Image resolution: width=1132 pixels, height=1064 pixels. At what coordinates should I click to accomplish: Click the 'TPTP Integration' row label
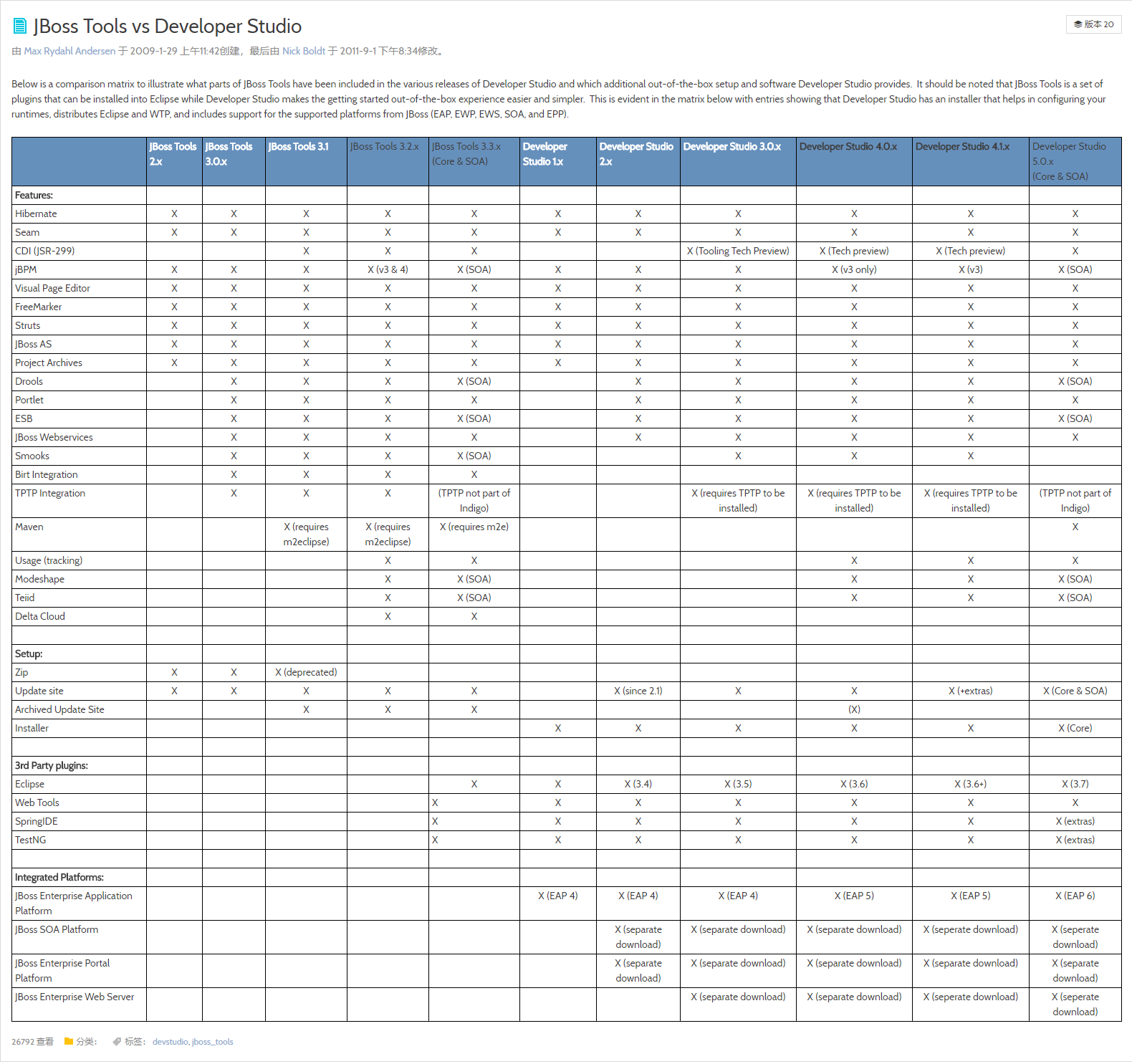[50, 493]
